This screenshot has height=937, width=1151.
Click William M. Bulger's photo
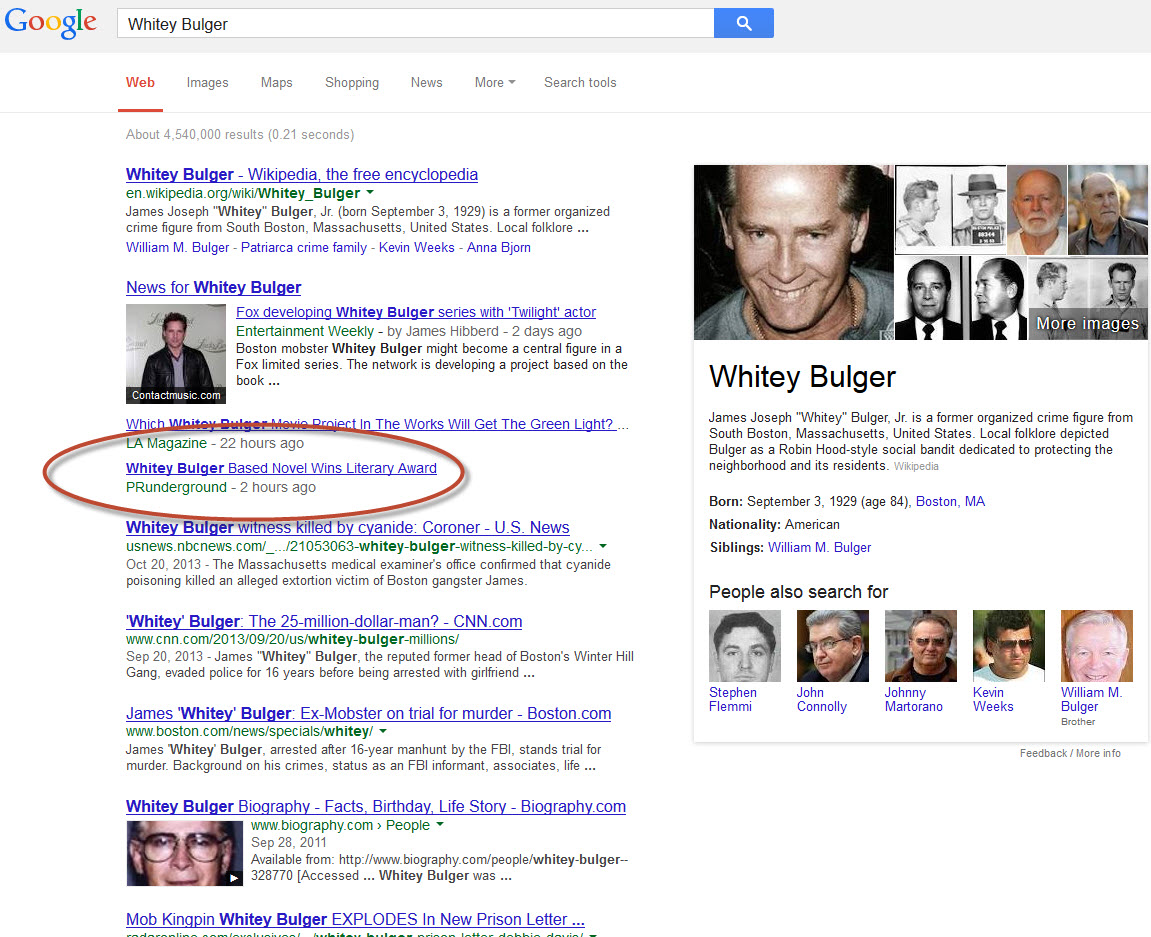point(1097,646)
